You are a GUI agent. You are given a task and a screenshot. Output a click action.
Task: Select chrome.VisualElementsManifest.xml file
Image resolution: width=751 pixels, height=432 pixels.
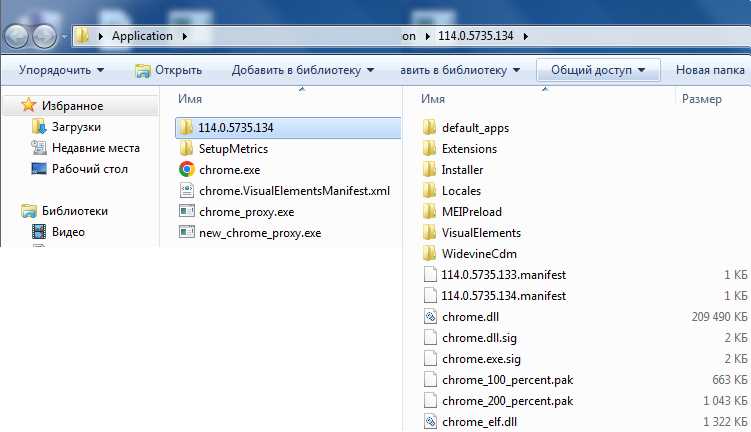point(295,191)
